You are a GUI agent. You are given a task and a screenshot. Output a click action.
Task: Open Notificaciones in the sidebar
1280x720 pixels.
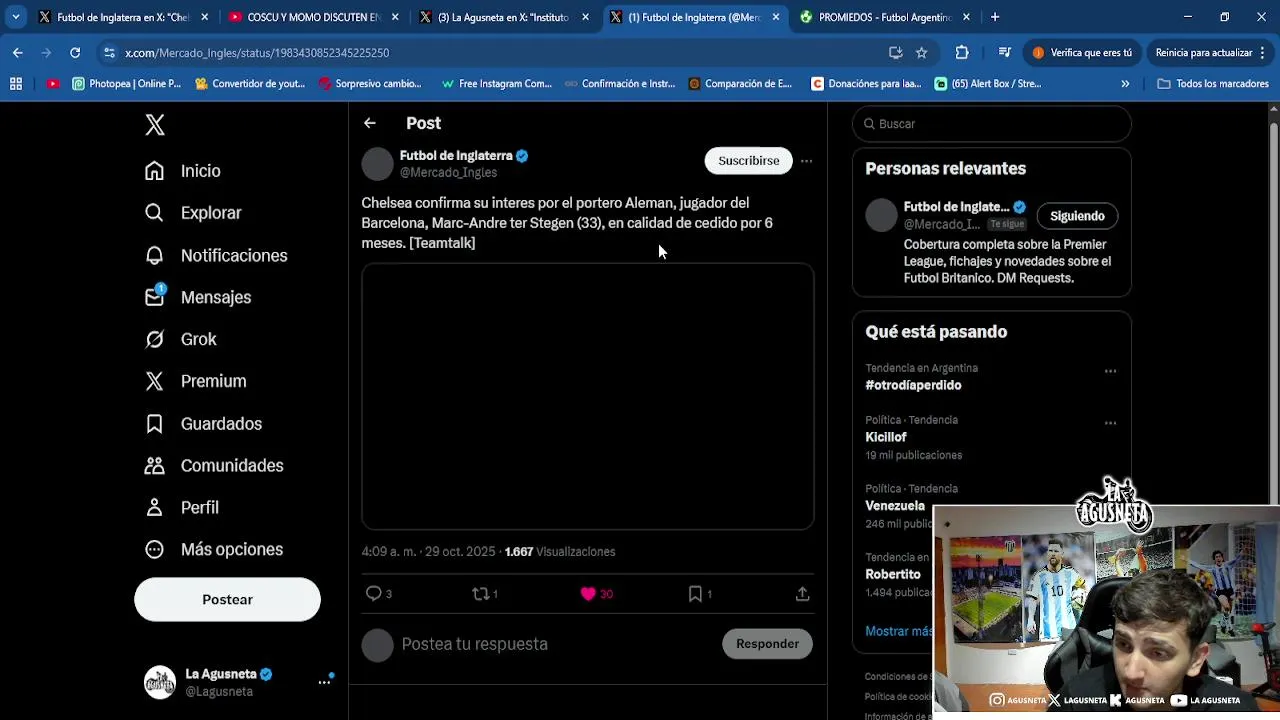point(215,255)
